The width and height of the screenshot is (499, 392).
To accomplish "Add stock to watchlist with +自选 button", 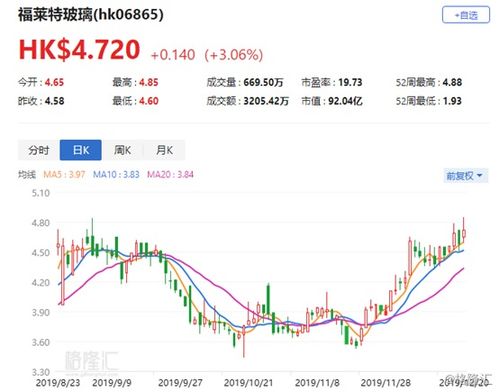I will (466, 15).
